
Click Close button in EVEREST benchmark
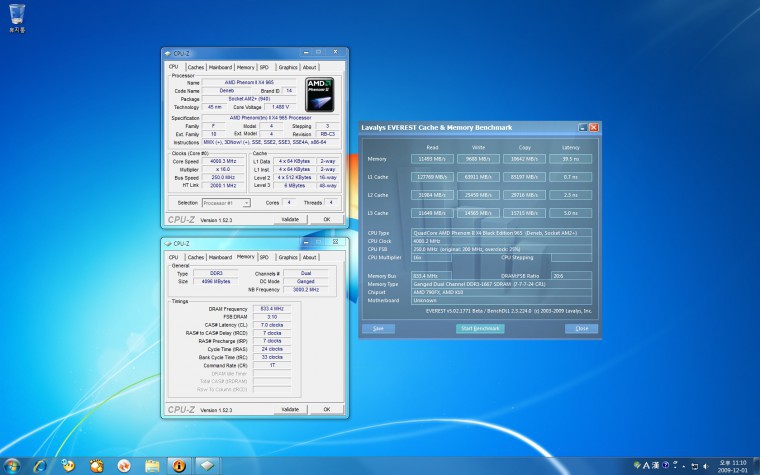coord(581,329)
